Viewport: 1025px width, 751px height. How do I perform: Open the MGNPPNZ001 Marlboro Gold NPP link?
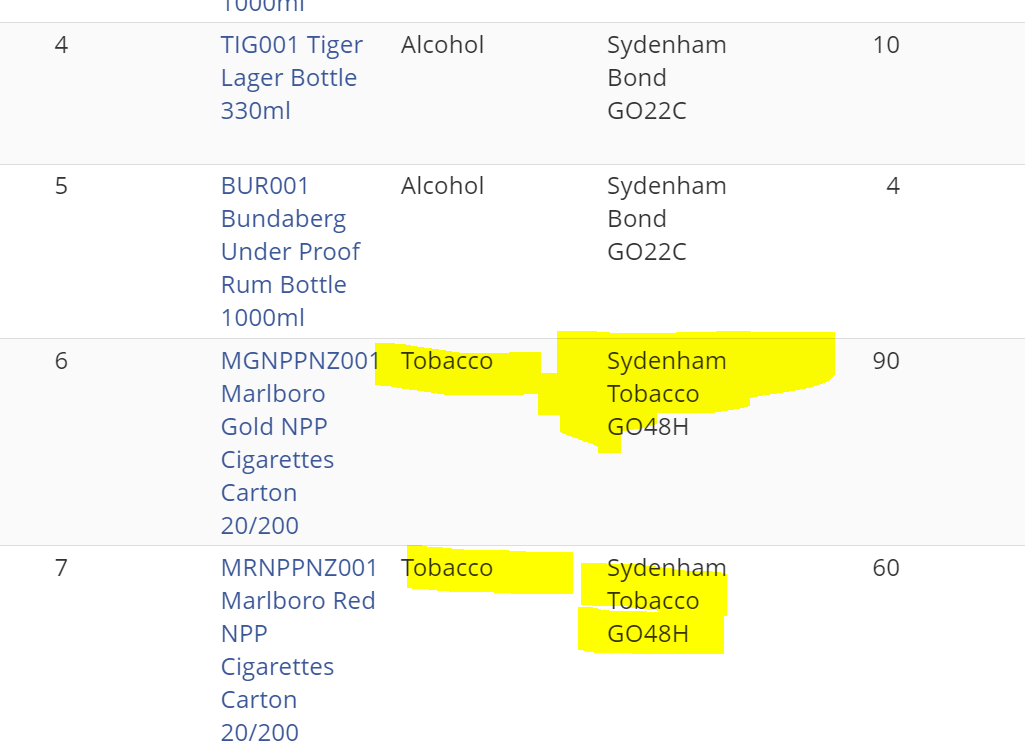click(x=300, y=443)
